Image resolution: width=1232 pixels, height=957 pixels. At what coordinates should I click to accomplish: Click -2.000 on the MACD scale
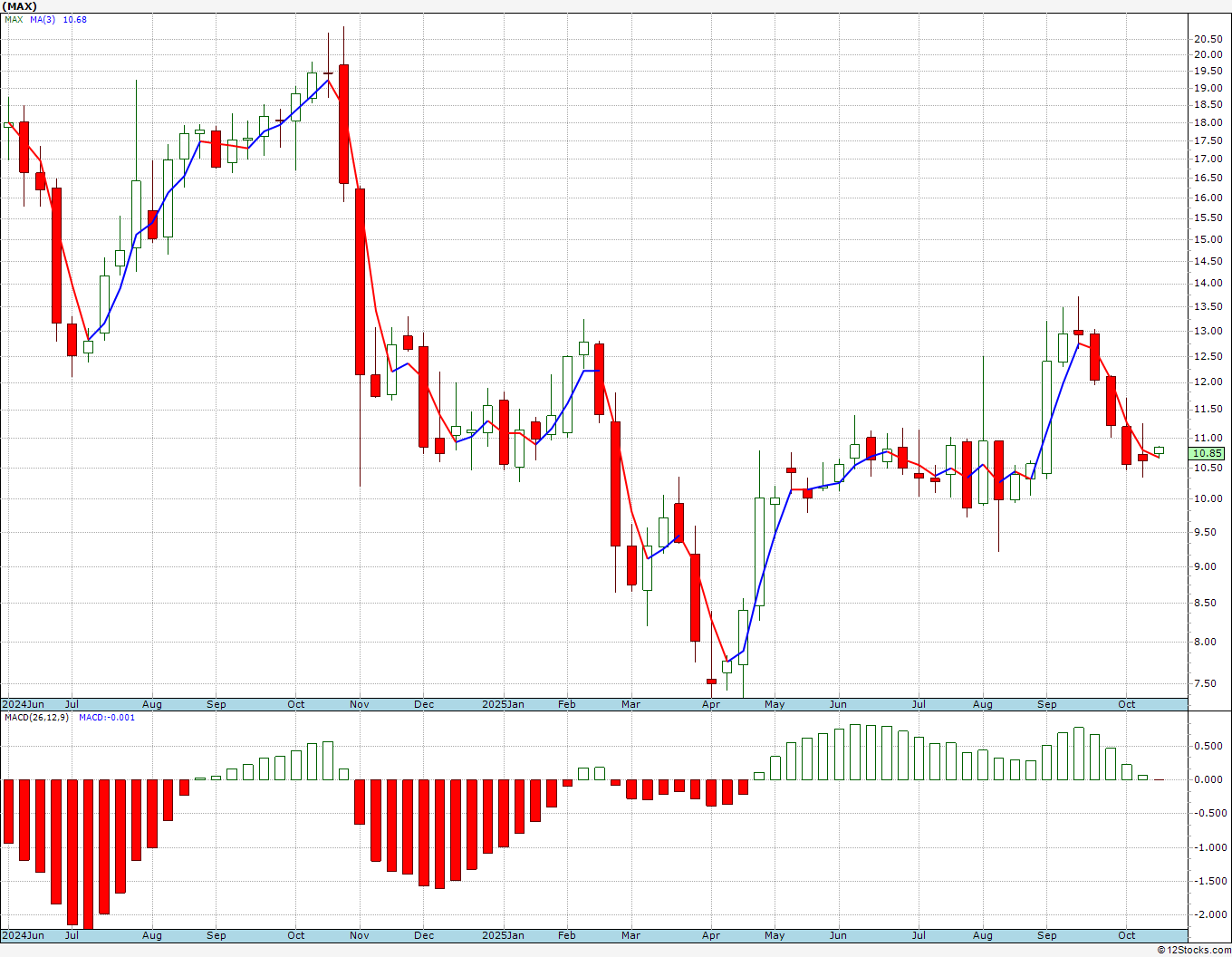pyautogui.click(x=1212, y=915)
